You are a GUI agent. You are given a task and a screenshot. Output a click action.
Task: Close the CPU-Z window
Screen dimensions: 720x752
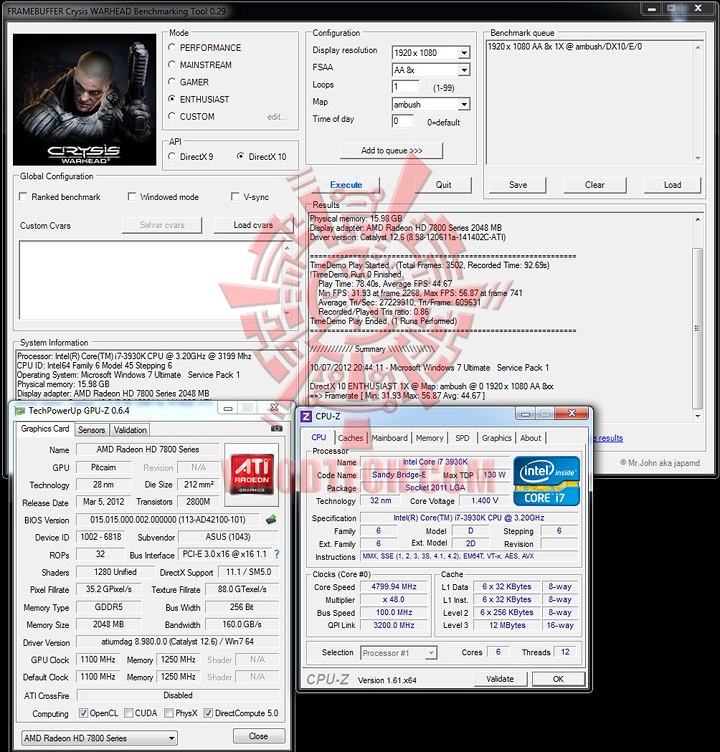(572, 413)
